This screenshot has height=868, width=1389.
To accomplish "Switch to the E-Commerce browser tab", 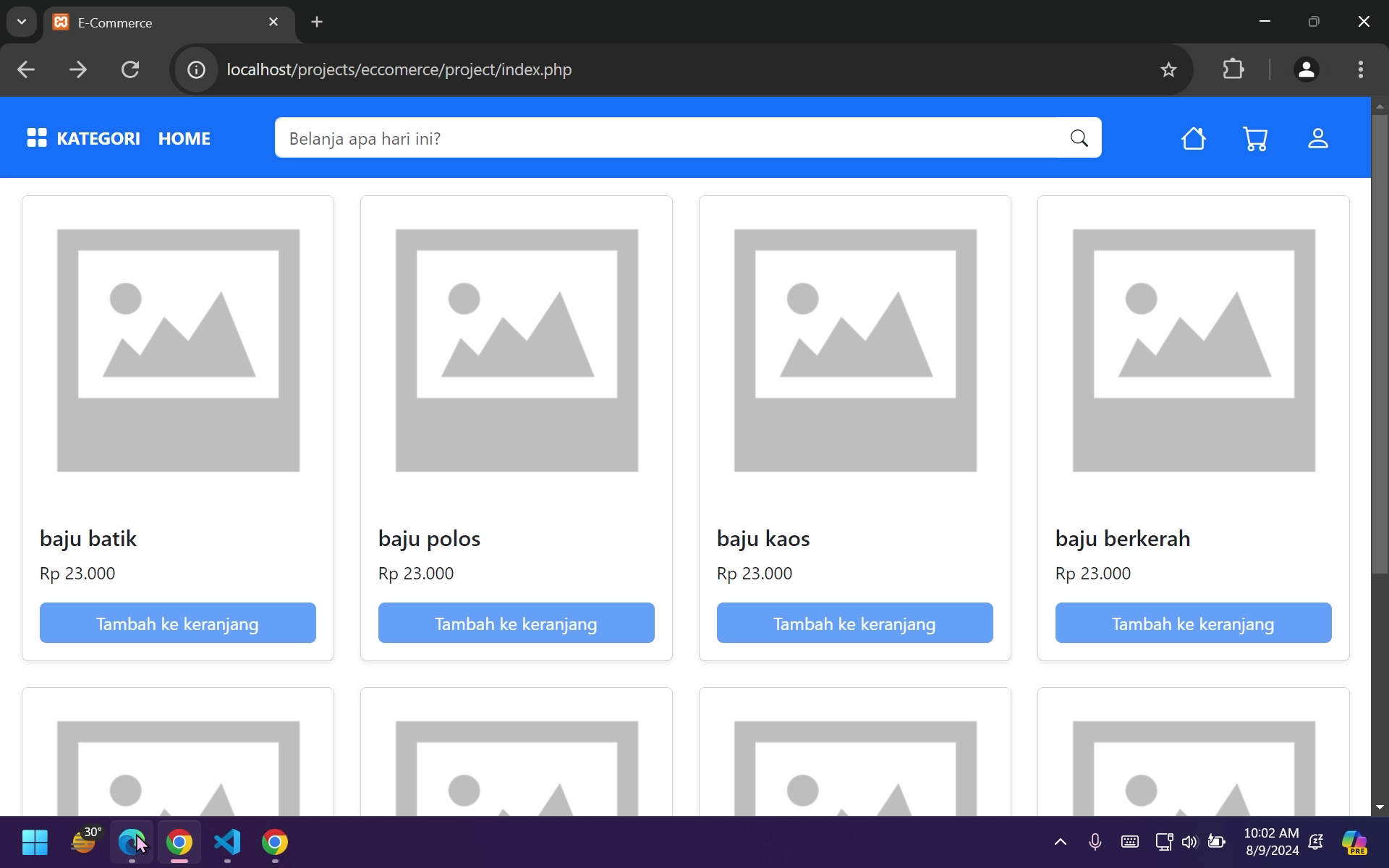I will coord(169,22).
